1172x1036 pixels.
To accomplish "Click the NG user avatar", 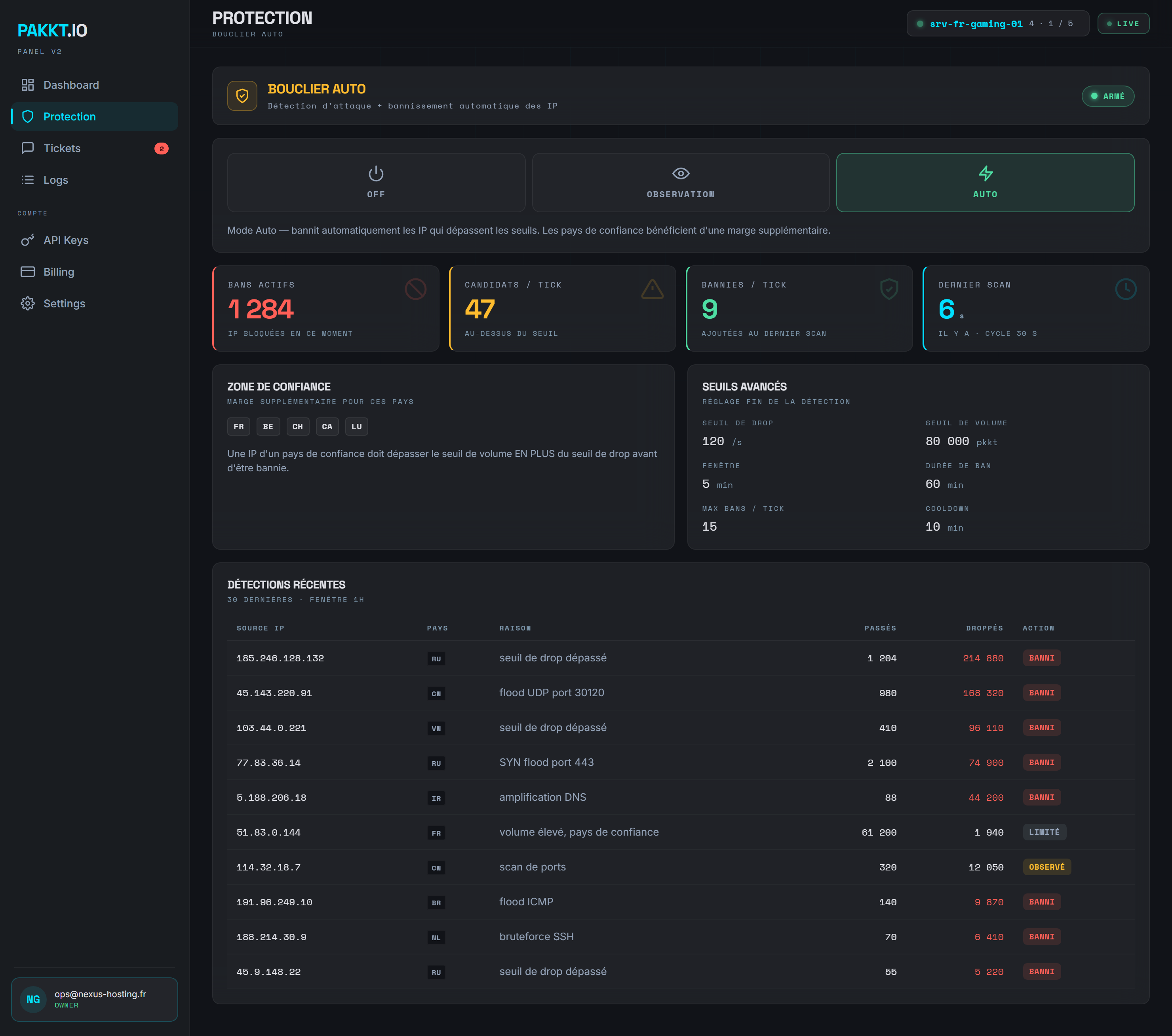I will [33, 999].
